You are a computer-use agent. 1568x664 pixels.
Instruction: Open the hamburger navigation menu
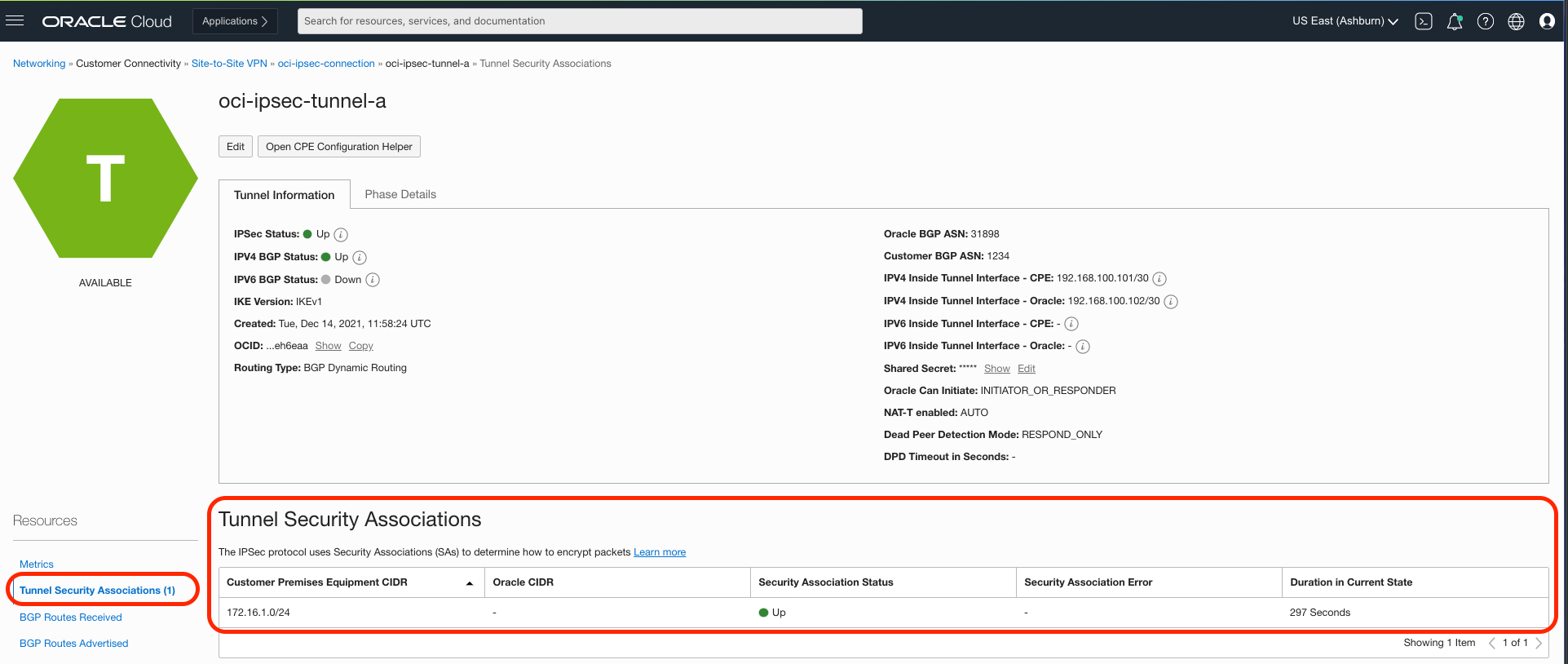click(x=15, y=21)
